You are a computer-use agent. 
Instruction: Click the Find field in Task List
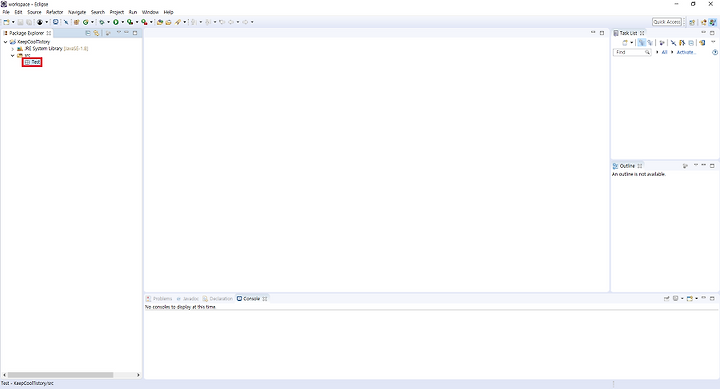632,52
